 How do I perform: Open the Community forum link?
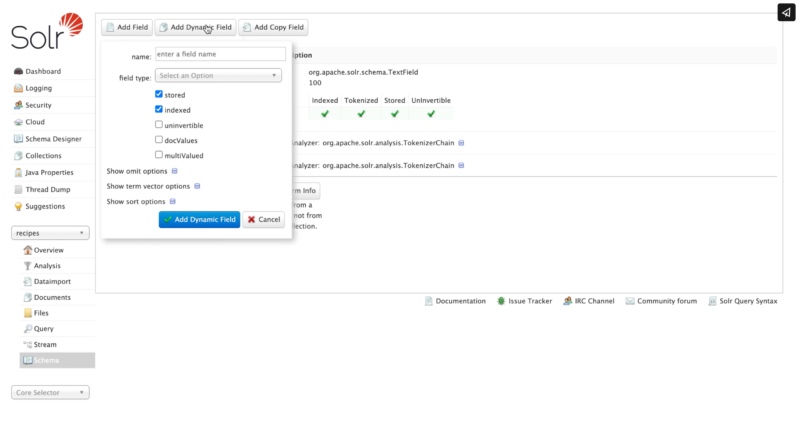tap(667, 301)
